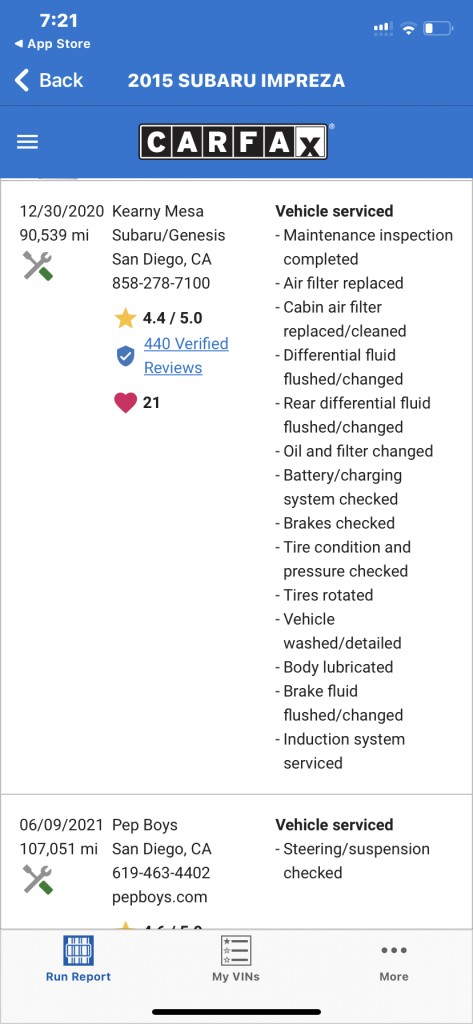Tap the pink heart favorites icon
This screenshot has height=1024, width=473.
[125, 403]
